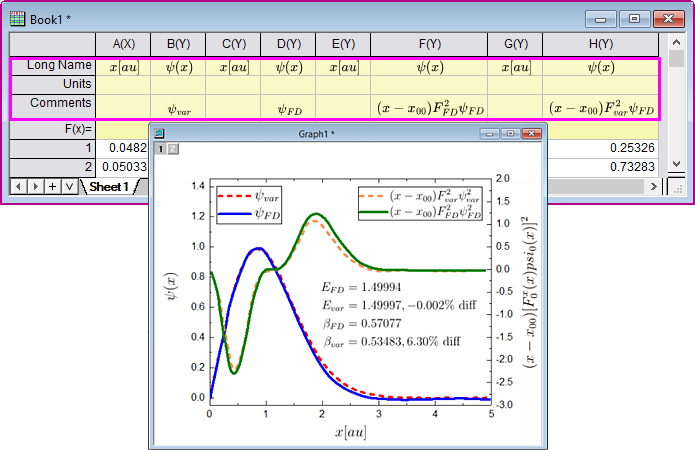
Task: Click the F(x)= row label
Action: [53, 129]
